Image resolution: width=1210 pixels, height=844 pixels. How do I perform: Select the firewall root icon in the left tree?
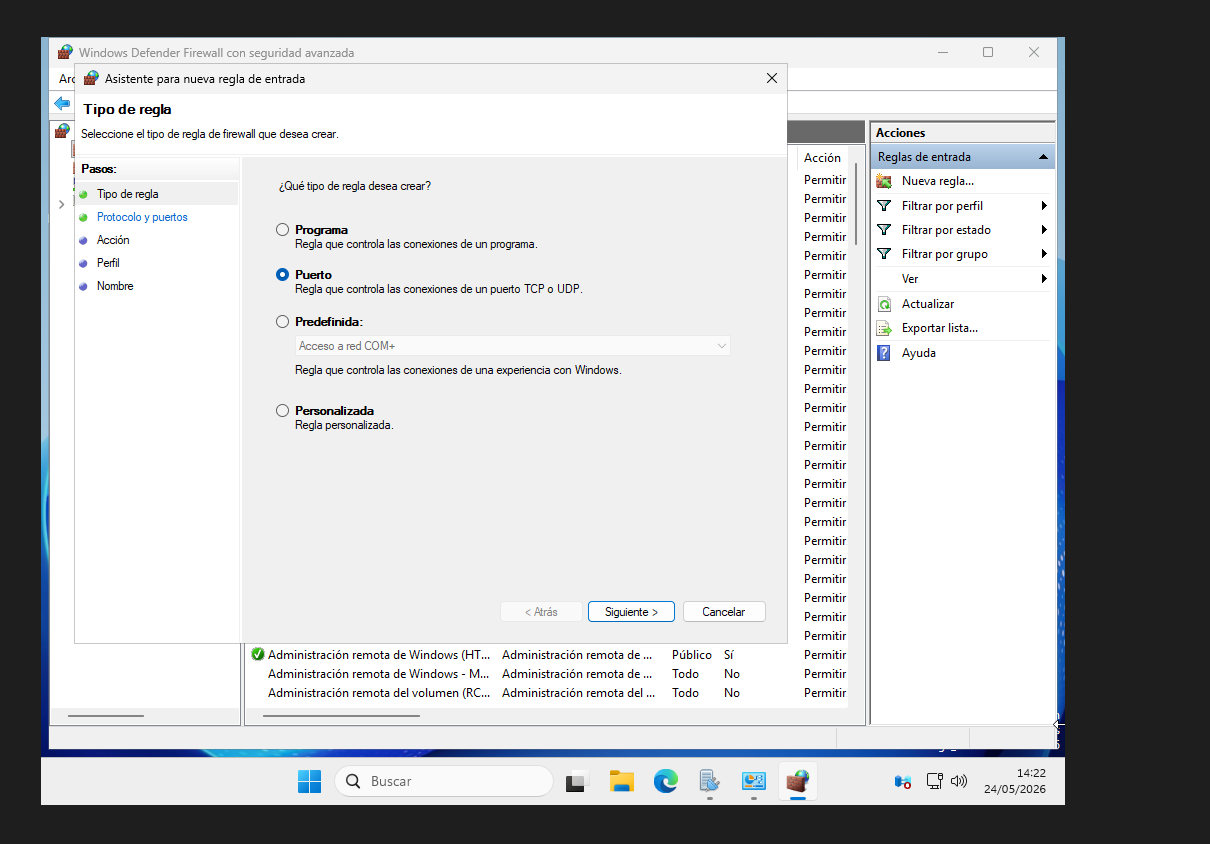[x=62, y=131]
